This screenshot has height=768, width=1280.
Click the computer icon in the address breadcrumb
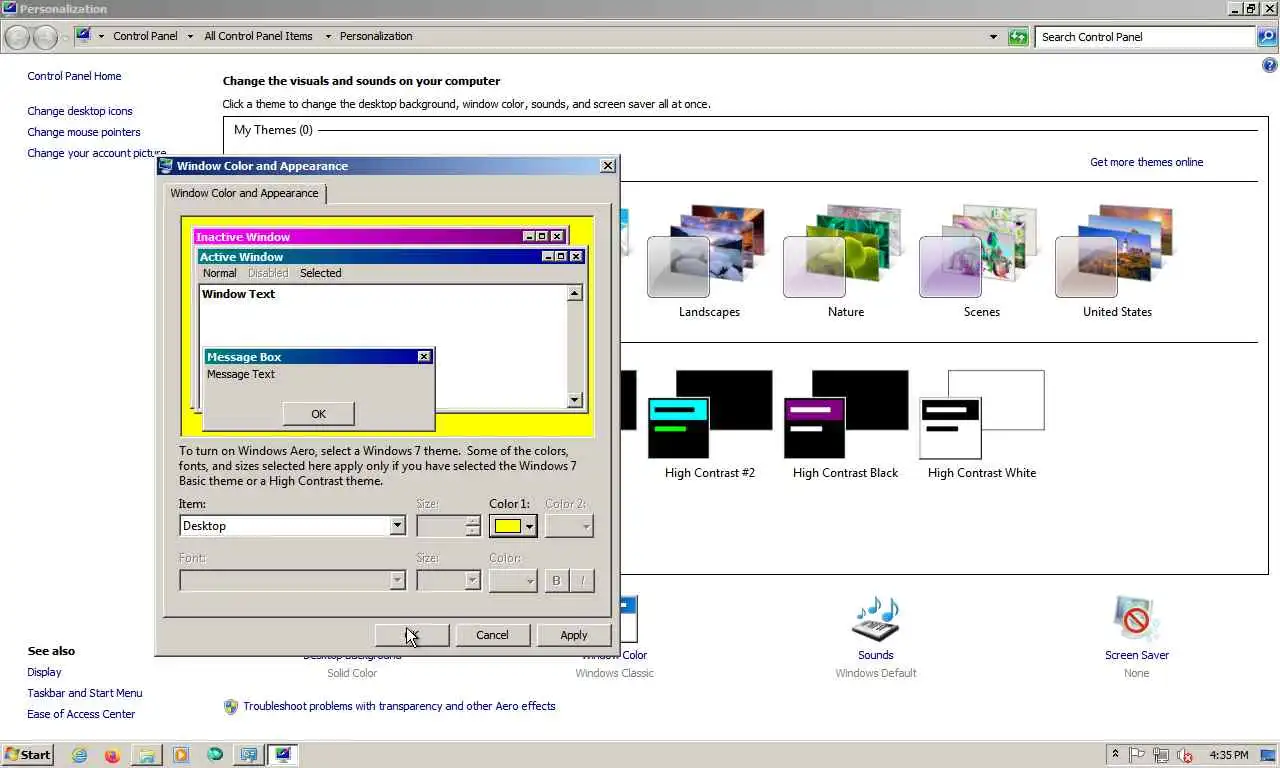pyautogui.click(x=84, y=35)
